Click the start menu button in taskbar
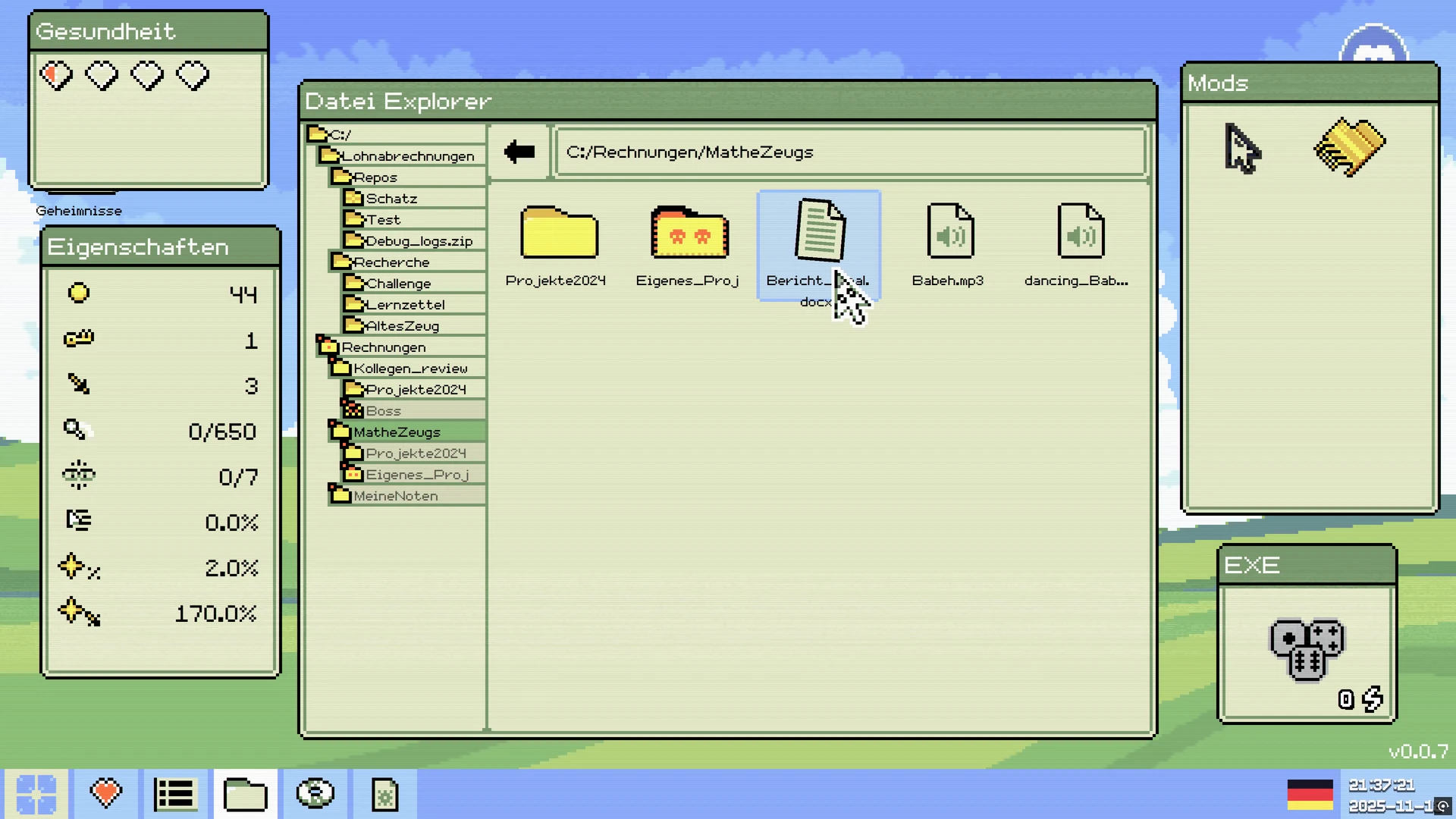Image resolution: width=1456 pixels, height=819 pixels. click(36, 794)
